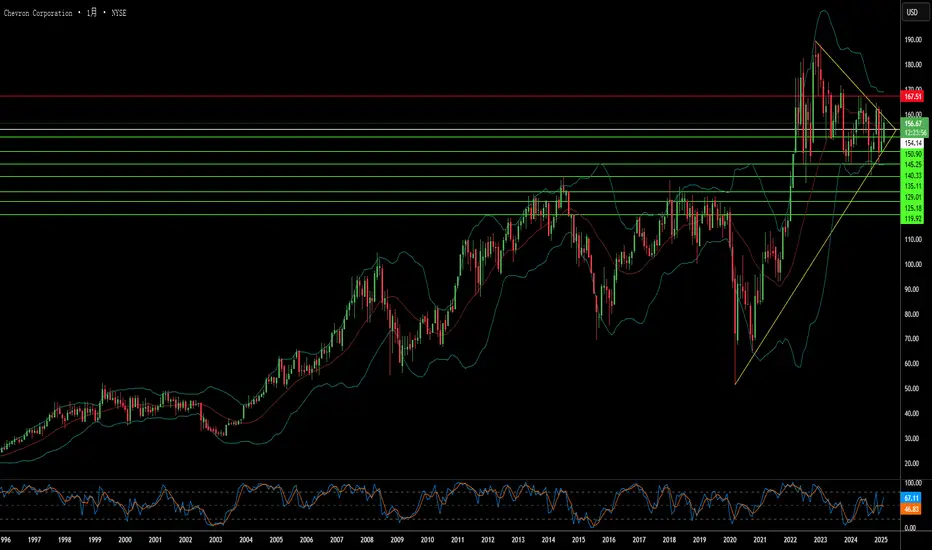Click the 190.00 tick on price axis
This screenshot has width=932, height=550.
[x=912, y=41]
